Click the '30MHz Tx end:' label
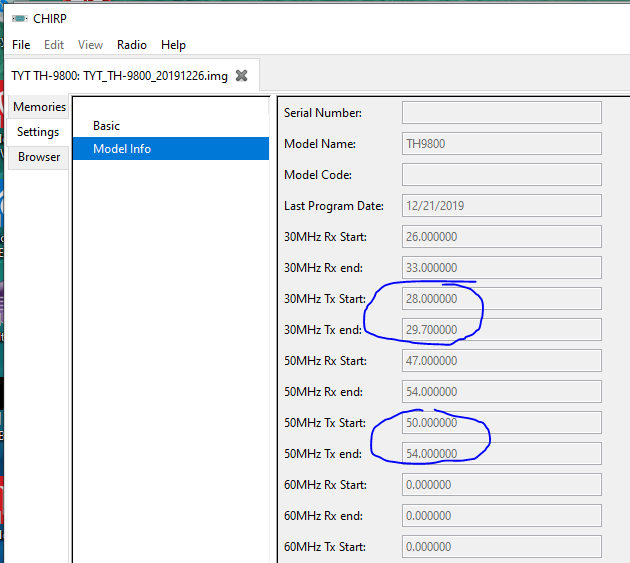630x563 pixels. (323, 330)
